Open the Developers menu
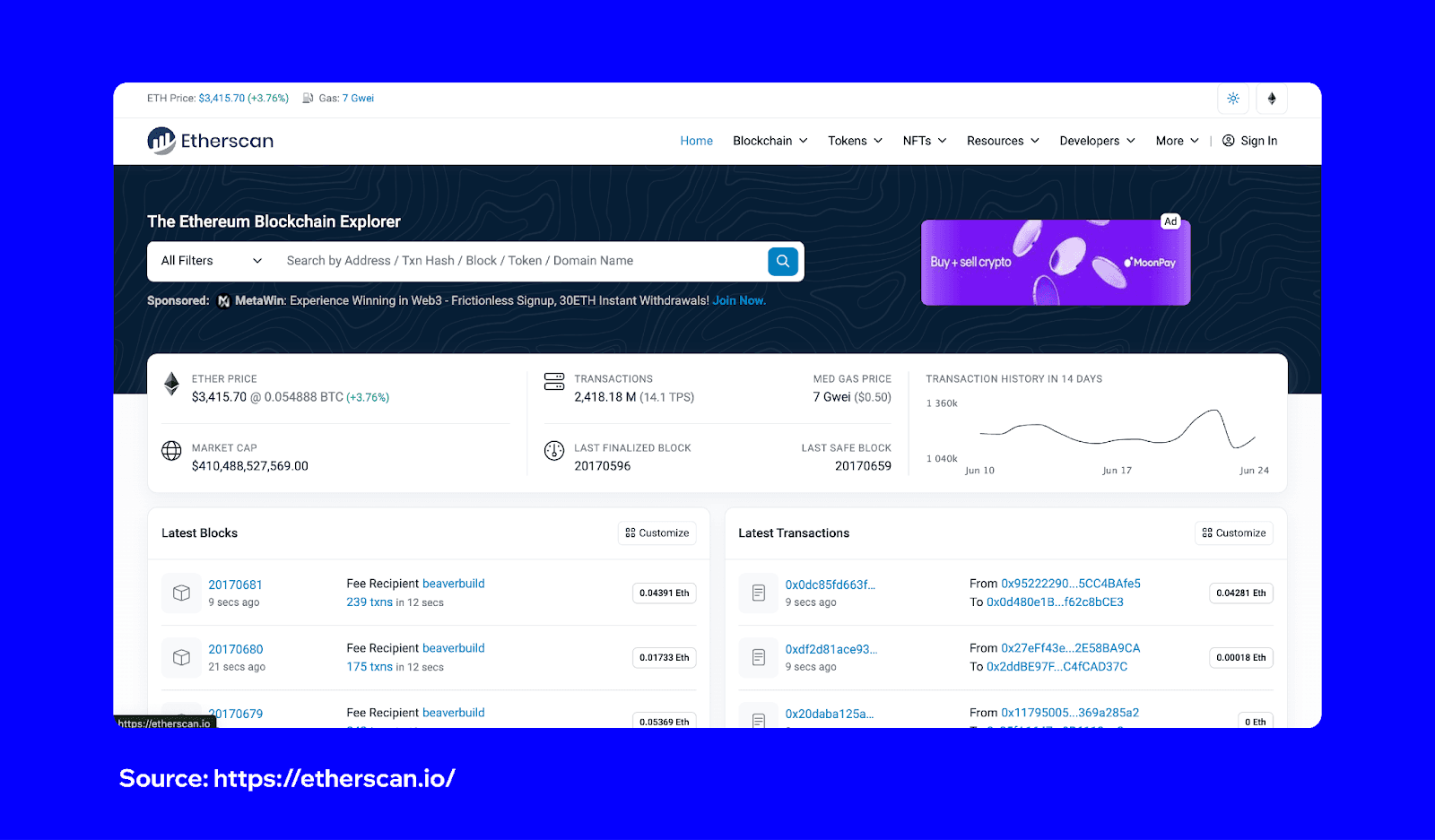This screenshot has height=840, width=1435. [1097, 141]
